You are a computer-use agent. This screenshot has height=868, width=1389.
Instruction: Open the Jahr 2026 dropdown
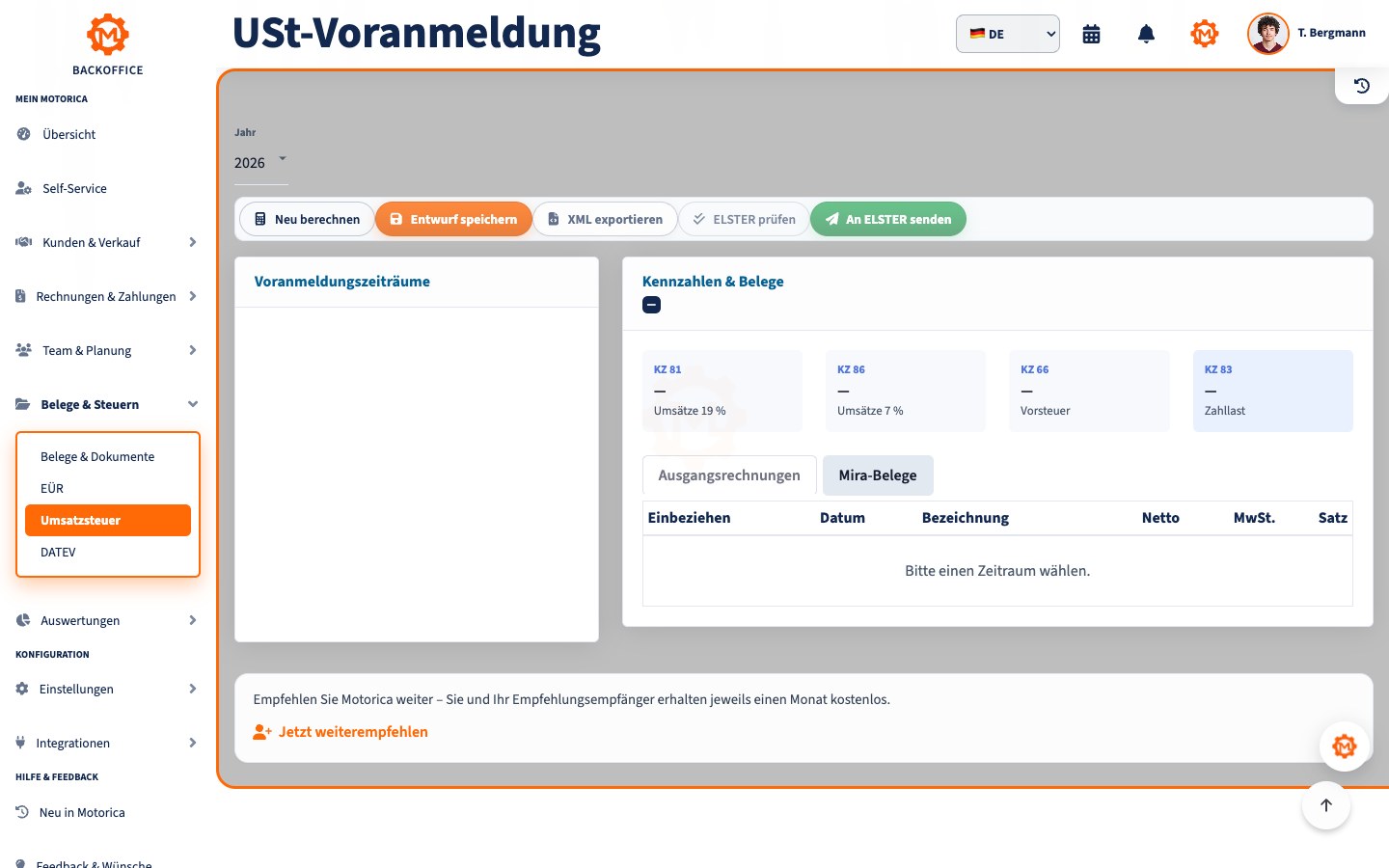click(261, 162)
